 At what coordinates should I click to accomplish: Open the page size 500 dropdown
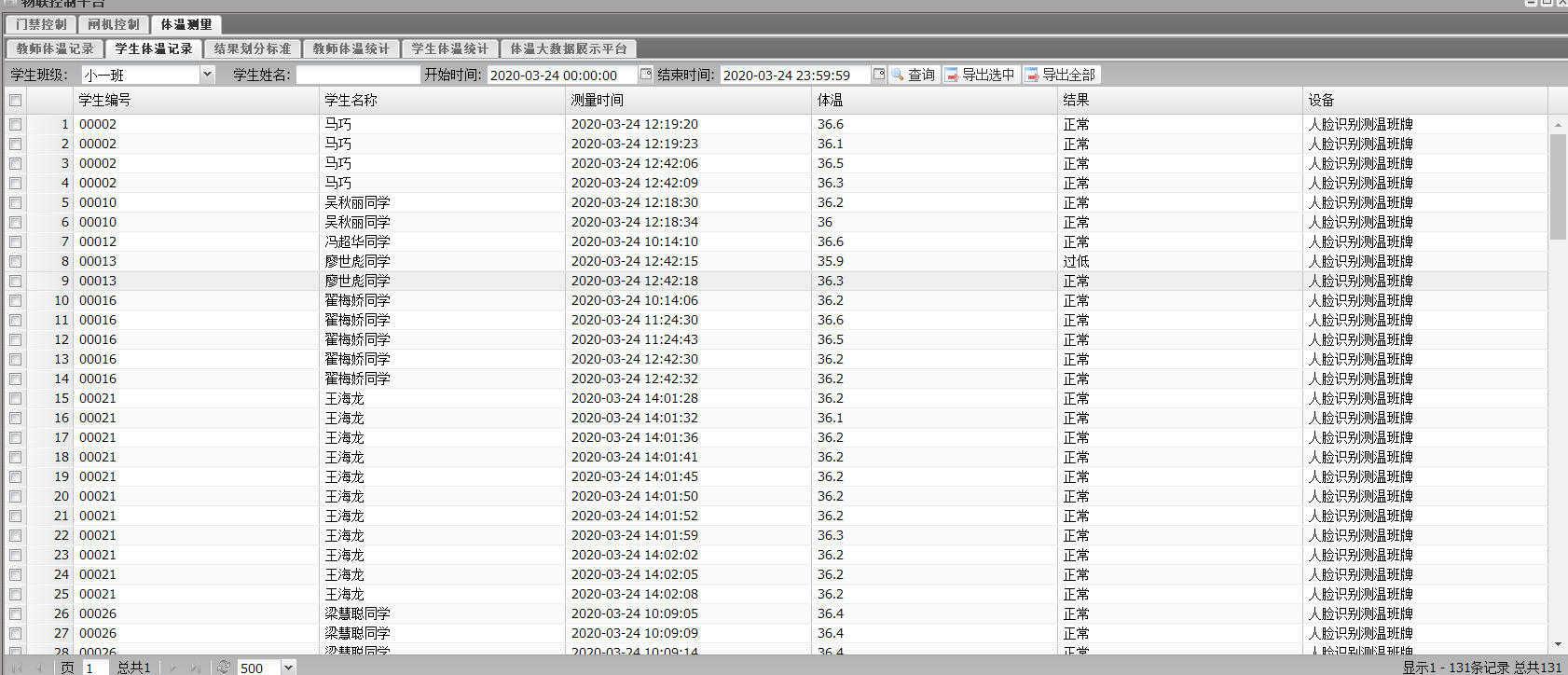pyautogui.click(x=289, y=668)
